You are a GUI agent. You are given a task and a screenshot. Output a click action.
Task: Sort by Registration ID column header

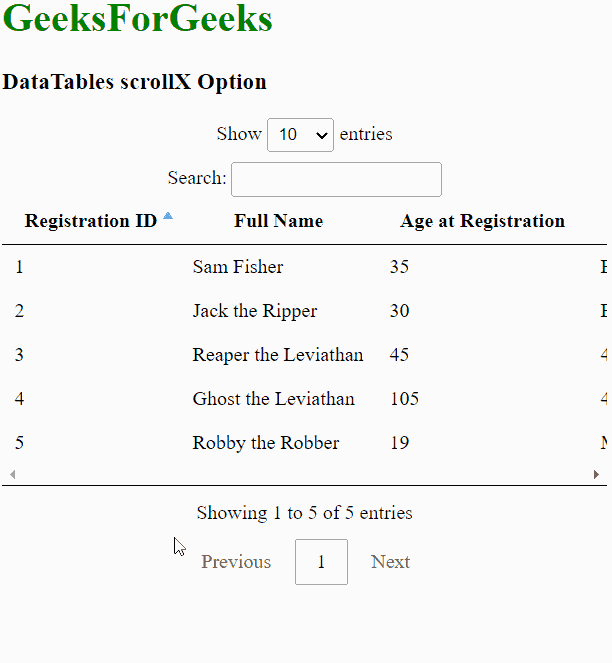click(91, 221)
